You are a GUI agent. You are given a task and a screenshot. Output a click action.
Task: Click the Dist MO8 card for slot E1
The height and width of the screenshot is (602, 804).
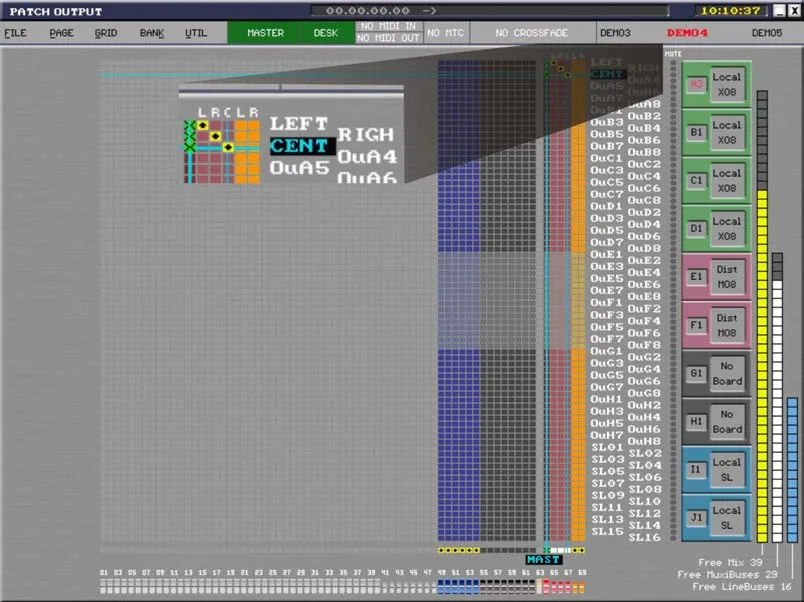727,277
